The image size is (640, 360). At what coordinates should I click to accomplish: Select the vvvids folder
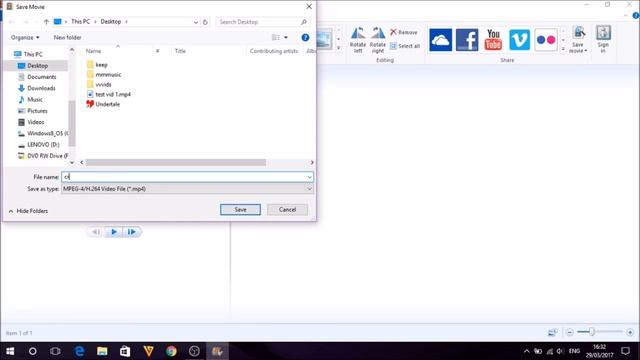(x=99, y=84)
